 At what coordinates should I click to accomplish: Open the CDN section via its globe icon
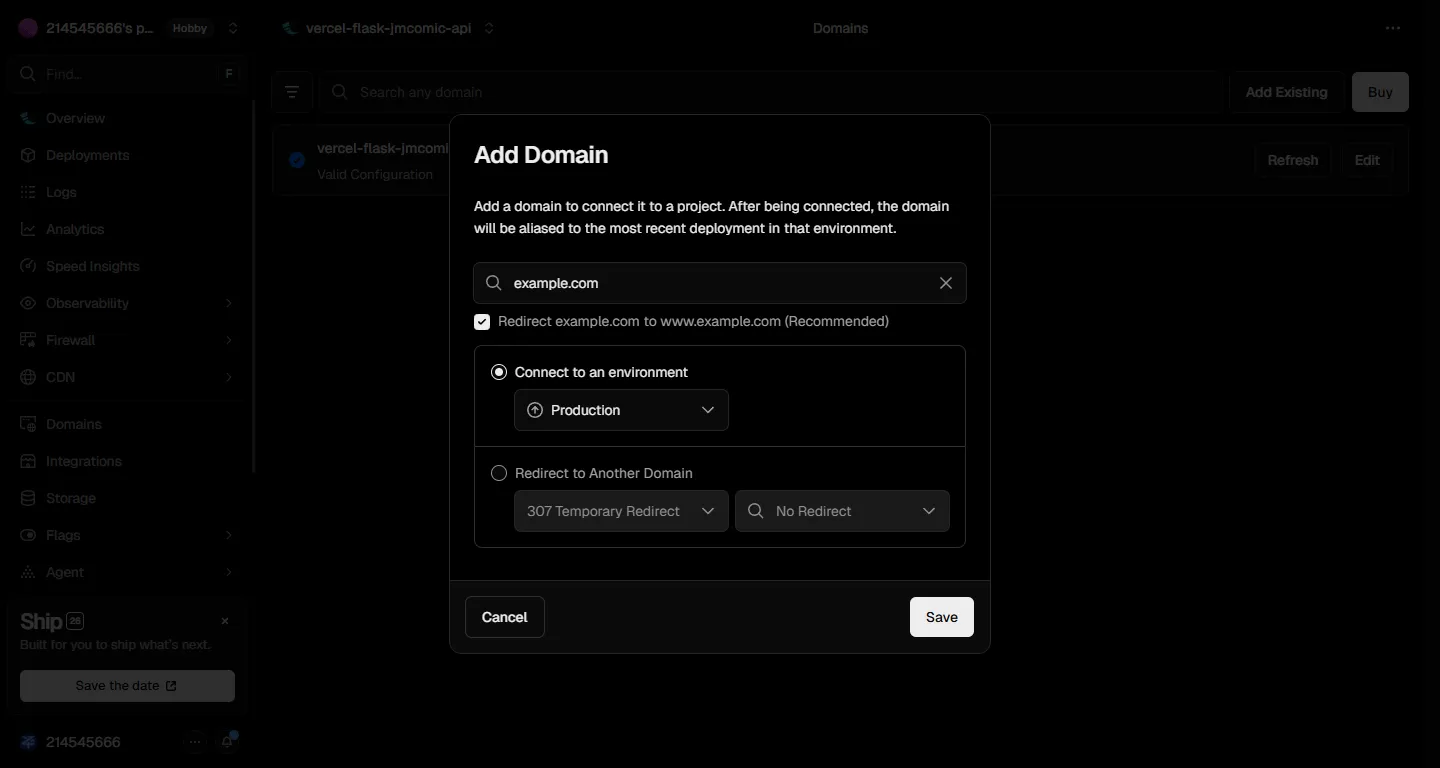[x=26, y=377]
